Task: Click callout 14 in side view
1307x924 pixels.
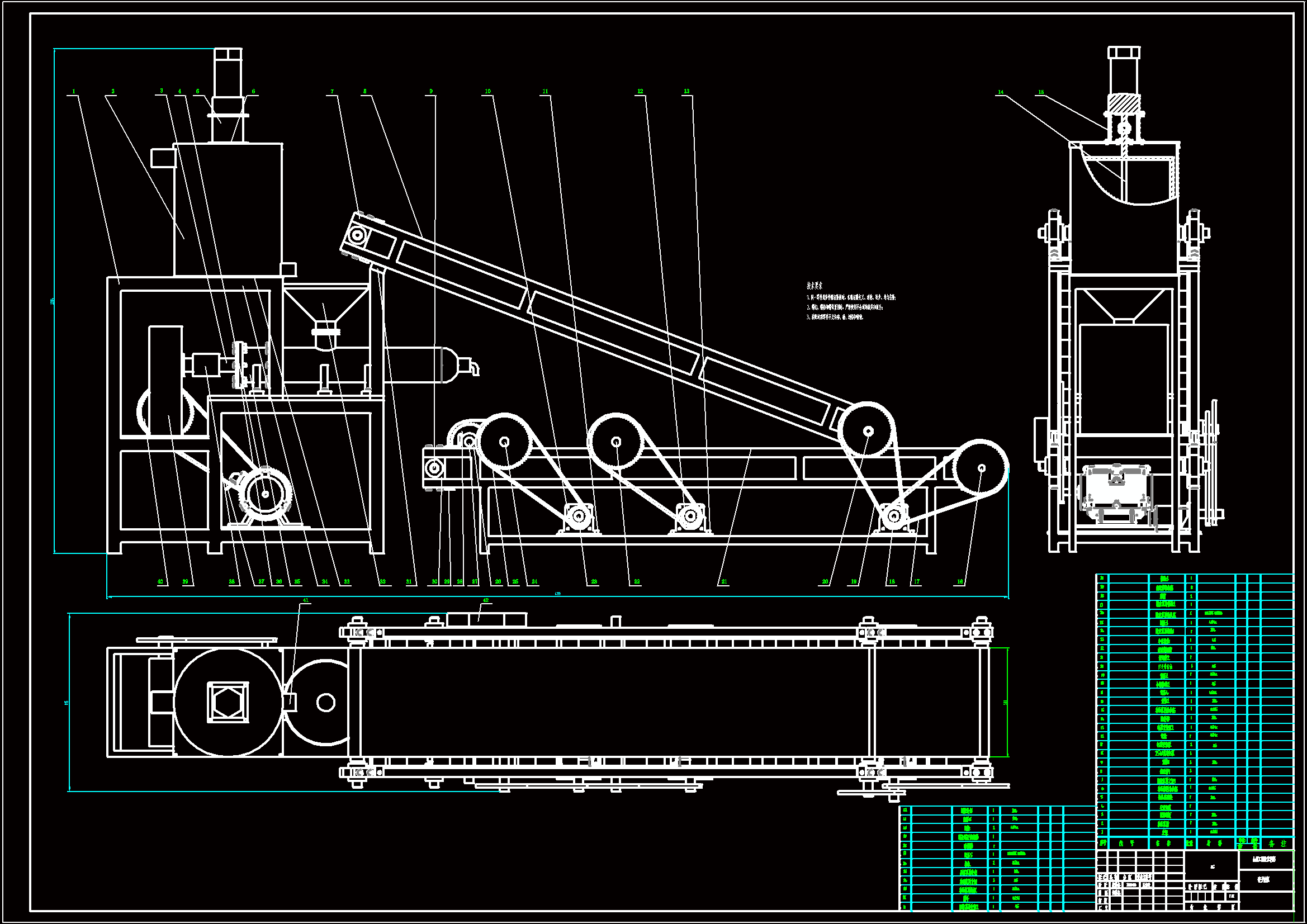Action: point(1001,92)
